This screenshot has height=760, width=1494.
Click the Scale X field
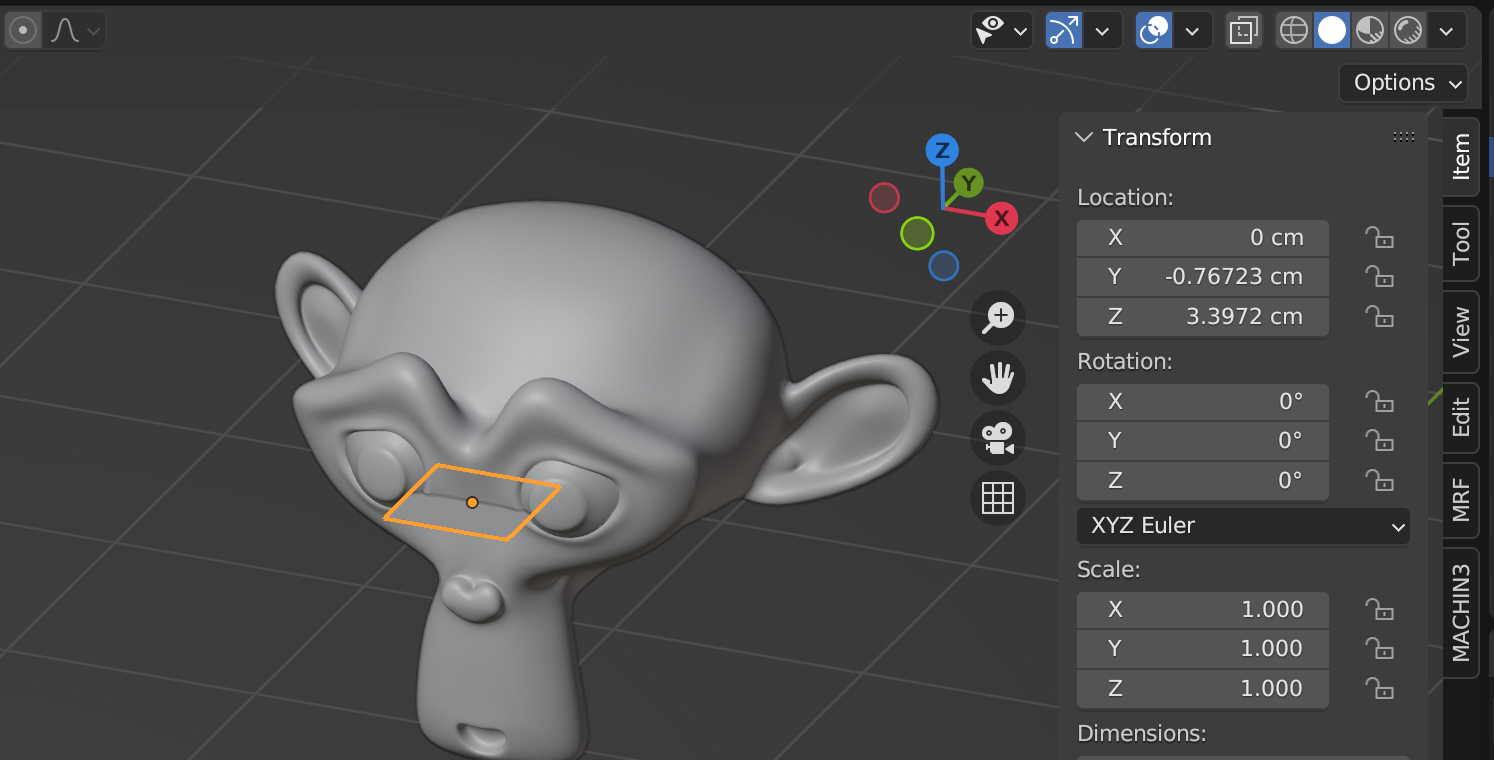(x=1203, y=610)
